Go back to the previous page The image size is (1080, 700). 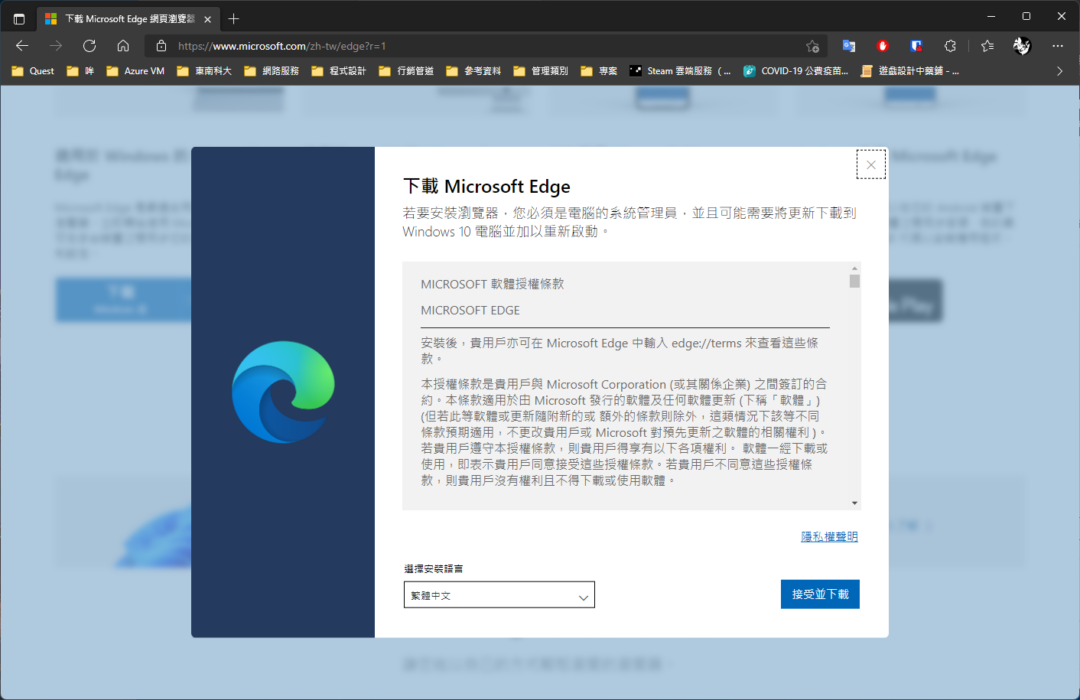(22, 46)
